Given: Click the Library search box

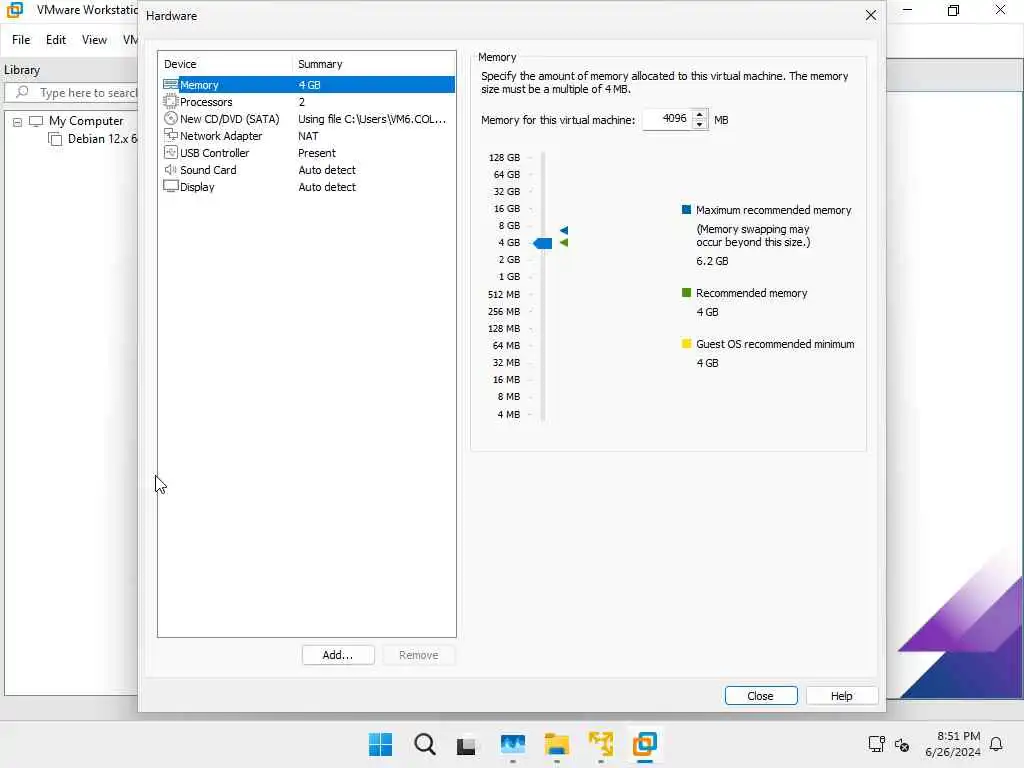Looking at the screenshot, I should (72, 92).
